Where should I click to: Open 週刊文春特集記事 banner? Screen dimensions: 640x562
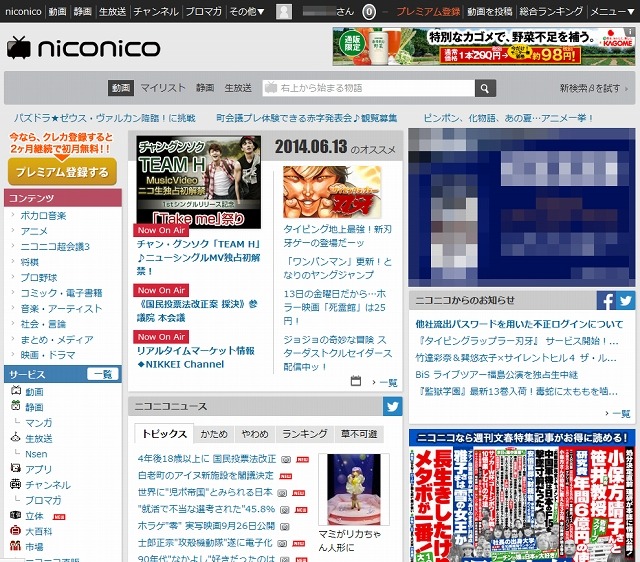[x=522, y=496]
